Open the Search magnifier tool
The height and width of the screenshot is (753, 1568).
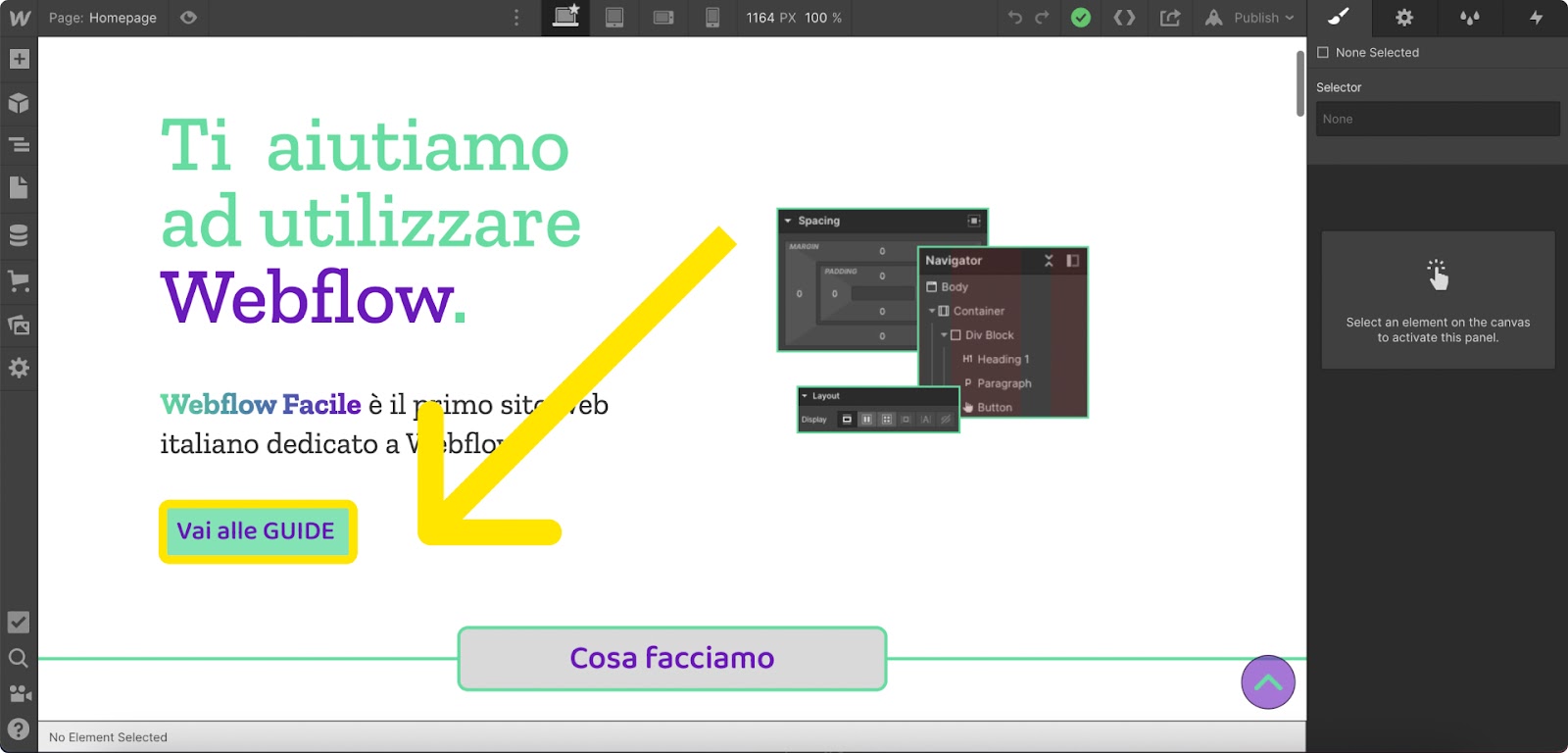[19, 658]
